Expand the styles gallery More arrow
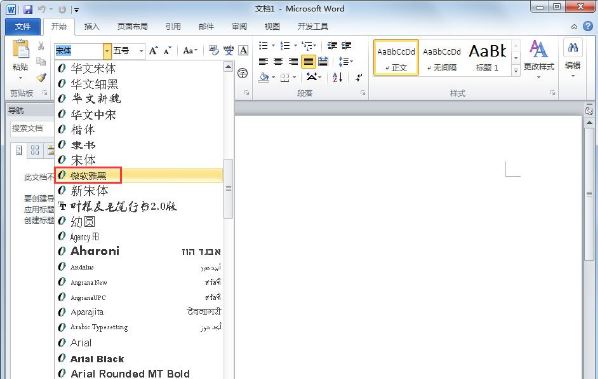Image resolution: width=598 pixels, height=379 pixels. (x=516, y=71)
